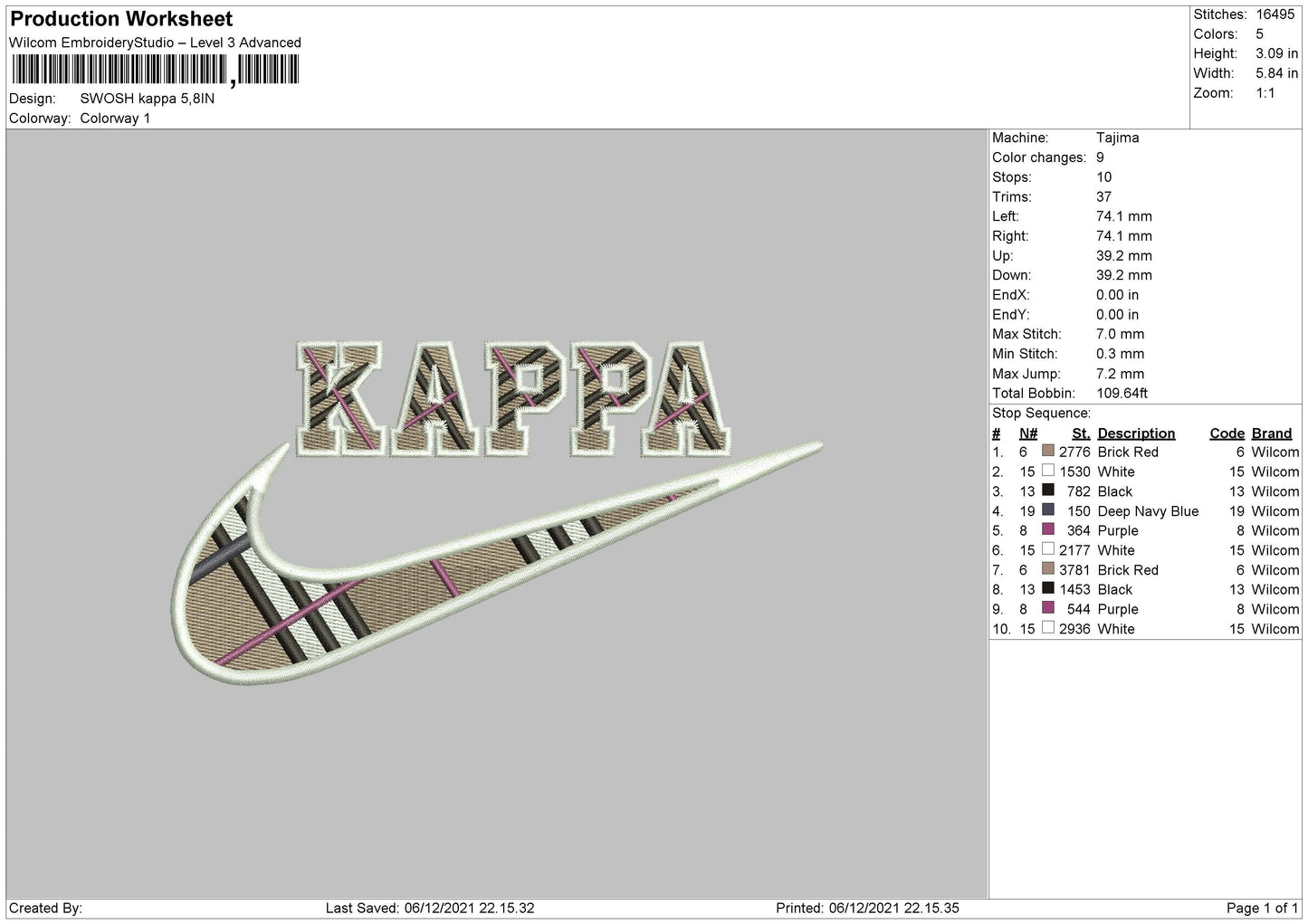This screenshot has height=924, width=1308.
Task: Click the Max Stitch value 7.0 mm
Action: coord(1120,334)
